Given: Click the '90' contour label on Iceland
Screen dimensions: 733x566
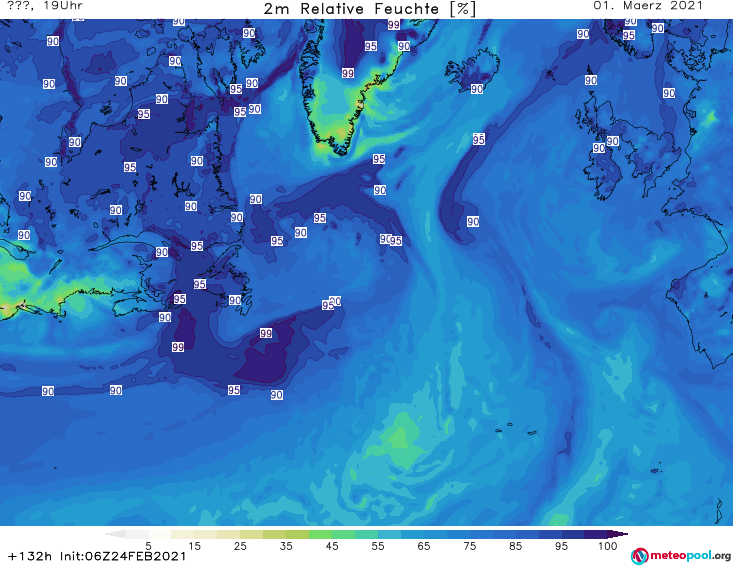Looking at the screenshot, I should click(x=476, y=89).
